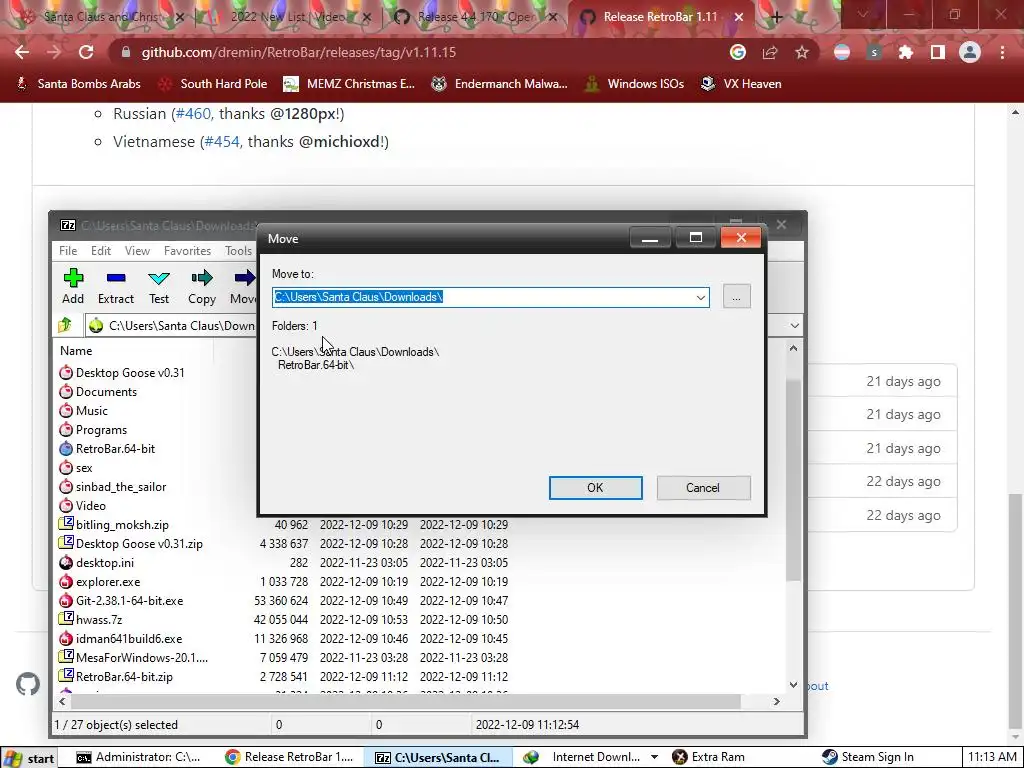
Task: Toggle the Chrome side panel icon
Action: point(938,52)
